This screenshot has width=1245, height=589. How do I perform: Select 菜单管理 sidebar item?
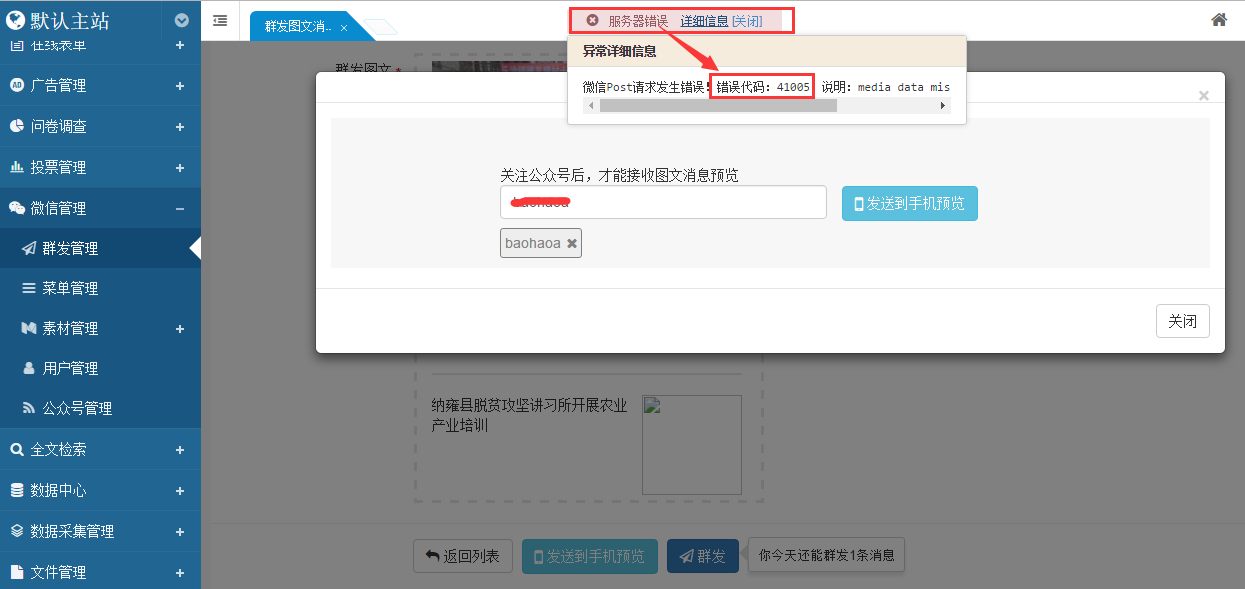click(70, 288)
